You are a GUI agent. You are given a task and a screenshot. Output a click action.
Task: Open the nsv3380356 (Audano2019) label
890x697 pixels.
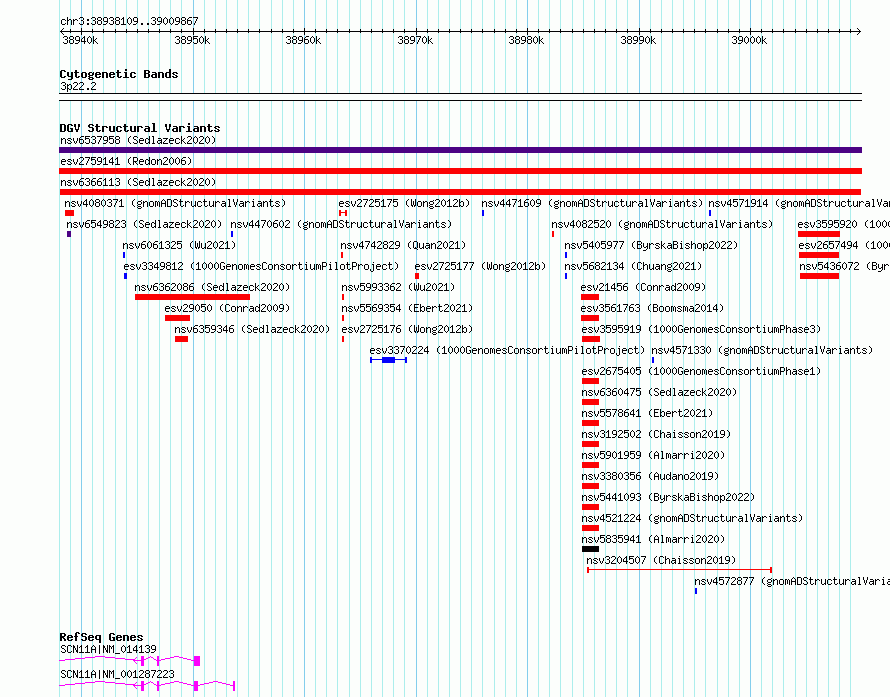coord(650,476)
